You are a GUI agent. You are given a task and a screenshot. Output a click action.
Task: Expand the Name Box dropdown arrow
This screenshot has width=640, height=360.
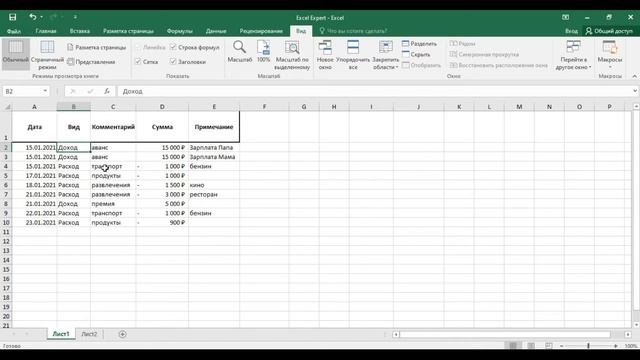[45, 91]
